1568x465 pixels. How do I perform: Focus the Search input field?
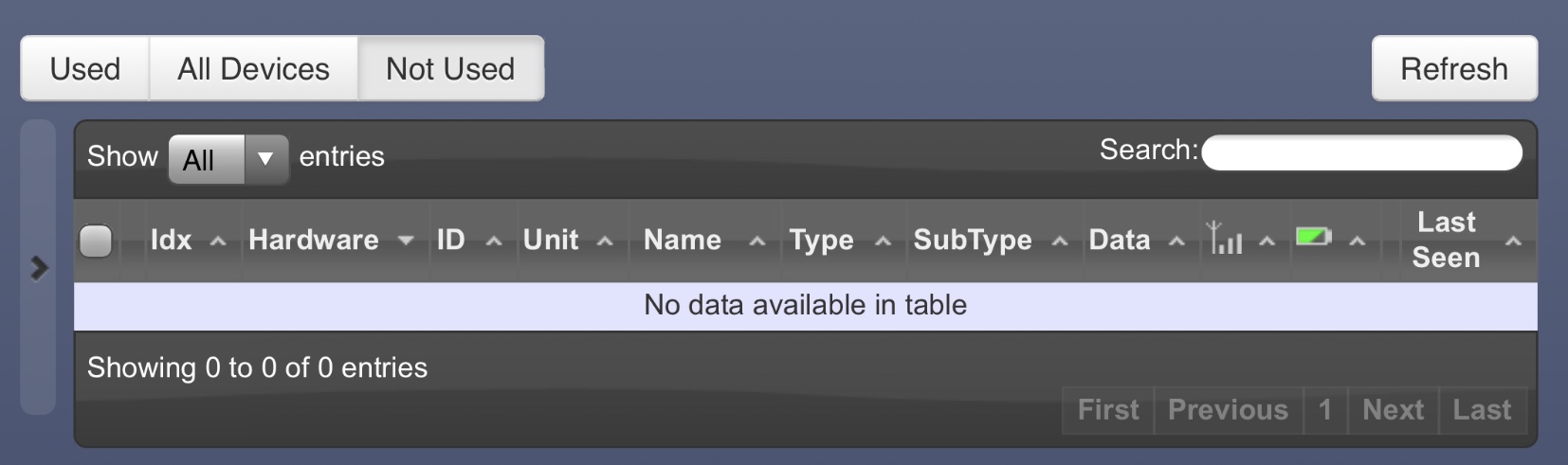[1361, 152]
